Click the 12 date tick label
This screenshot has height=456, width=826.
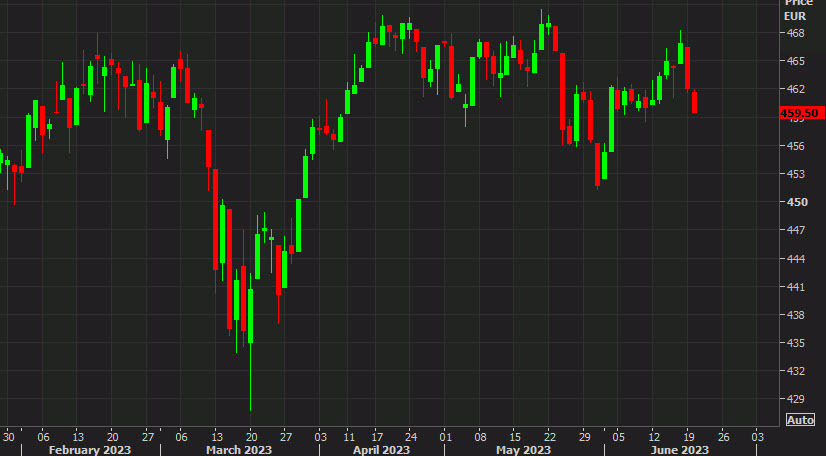coord(654,437)
